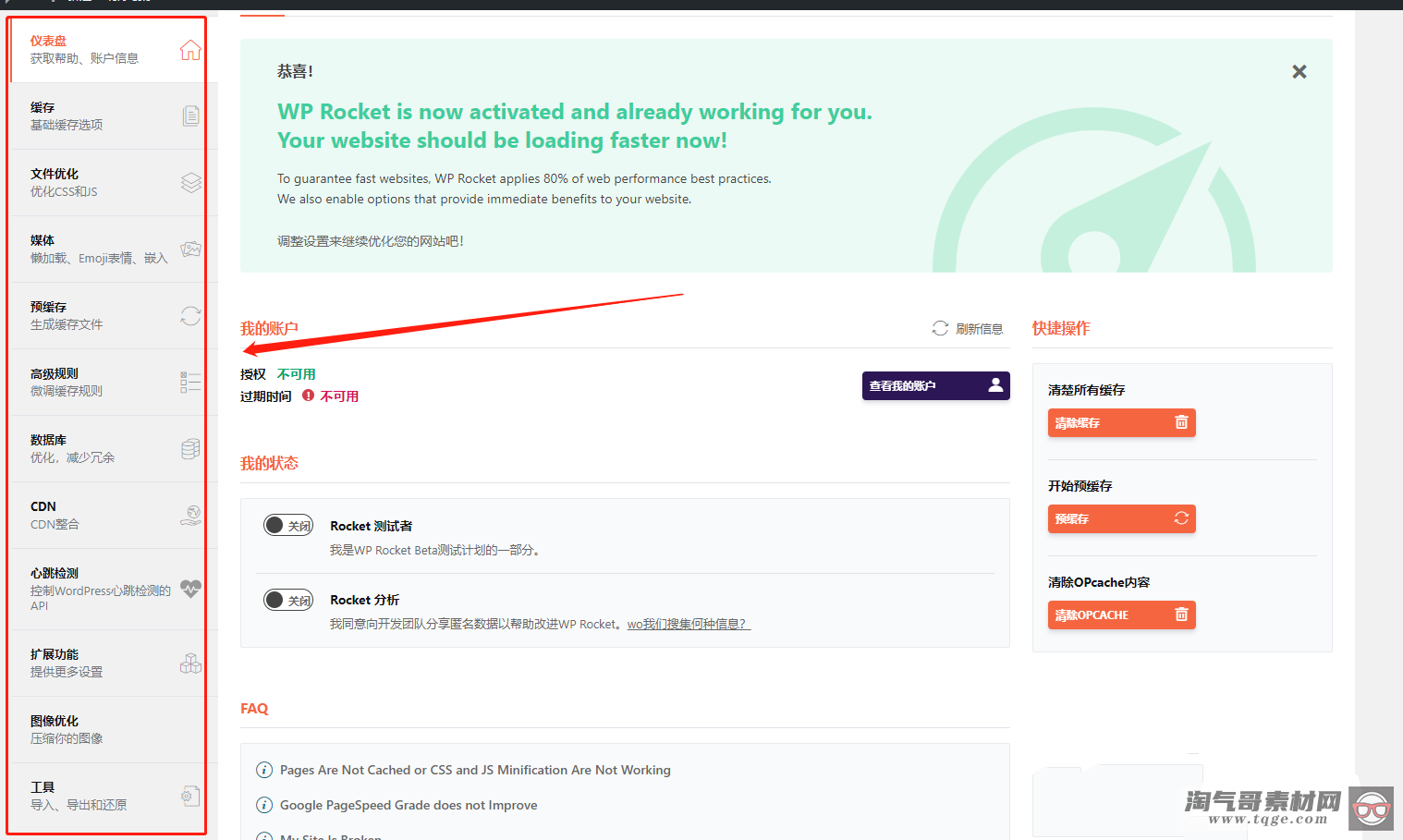
Task: Click the user icon in 查看我的账户 button
Action: click(995, 385)
